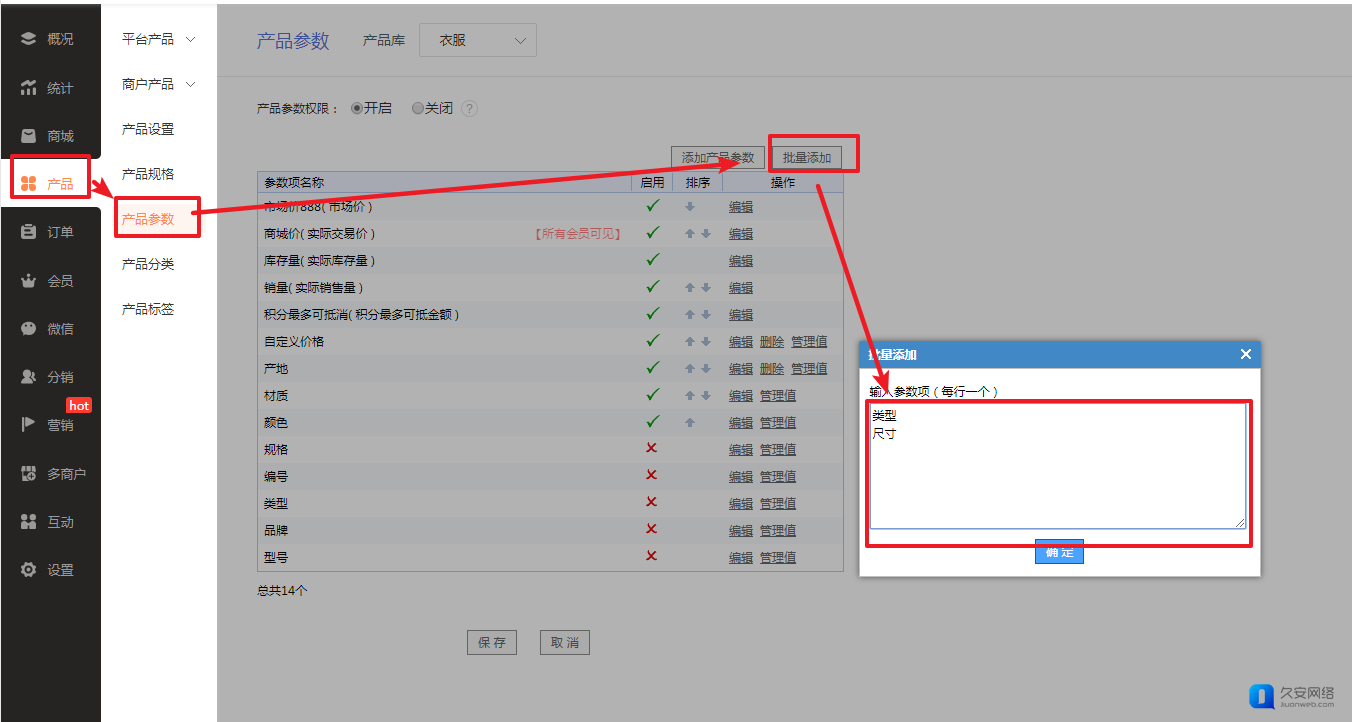Click 管理值 link for the 品牌 row
This screenshot has width=1352, height=722.
(777, 530)
